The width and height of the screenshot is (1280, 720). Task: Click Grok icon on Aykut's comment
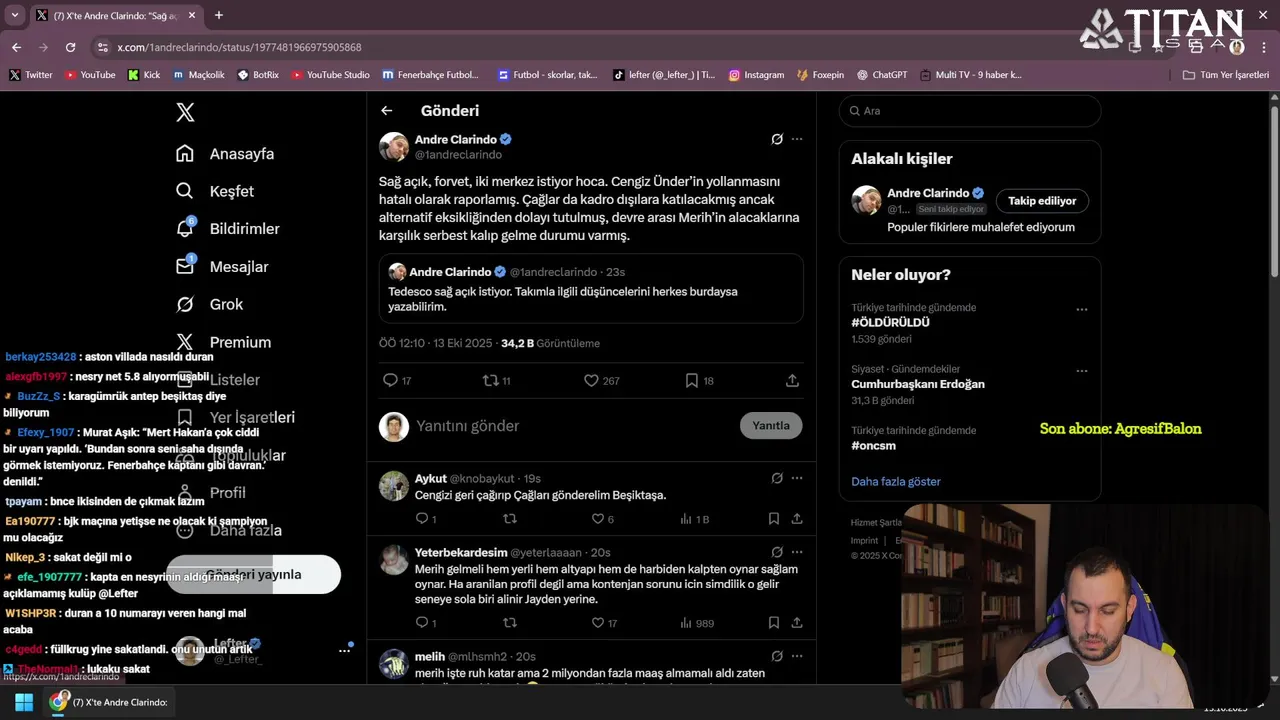click(777, 478)
